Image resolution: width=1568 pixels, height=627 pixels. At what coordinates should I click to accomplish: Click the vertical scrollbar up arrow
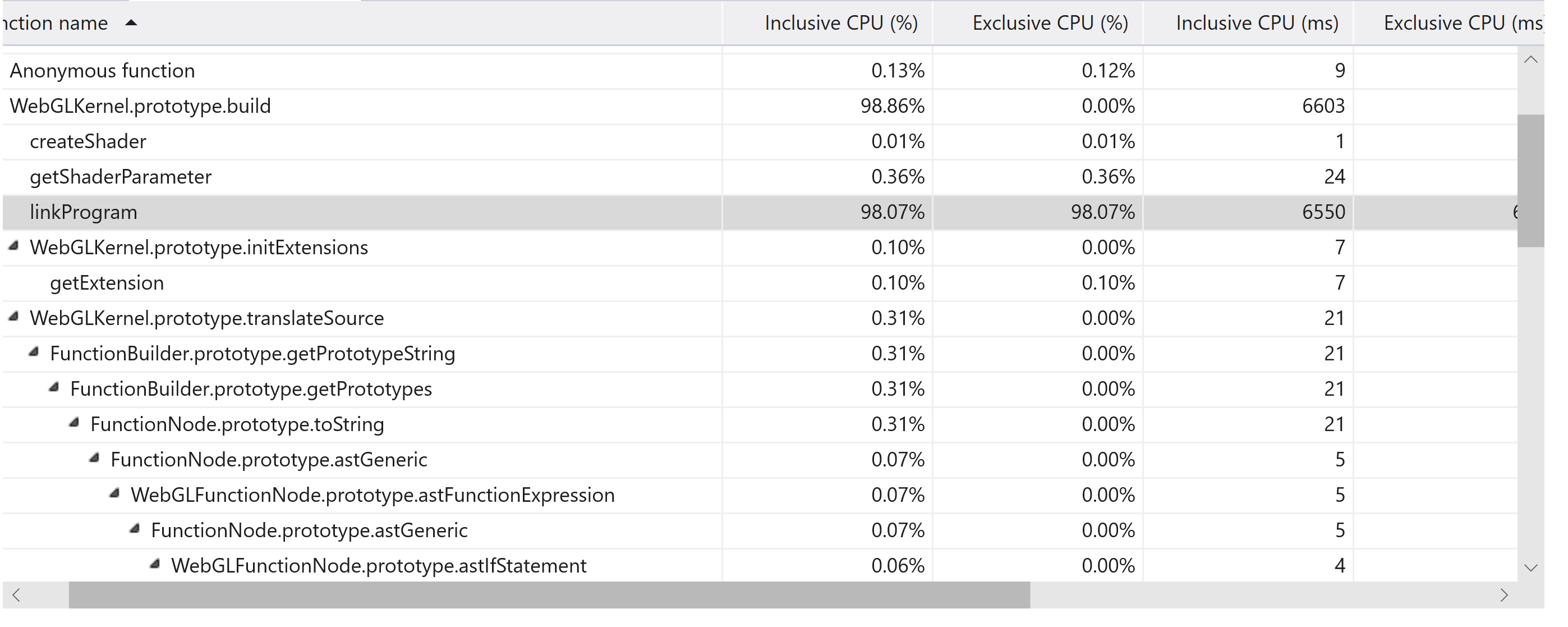point(1532,60)
